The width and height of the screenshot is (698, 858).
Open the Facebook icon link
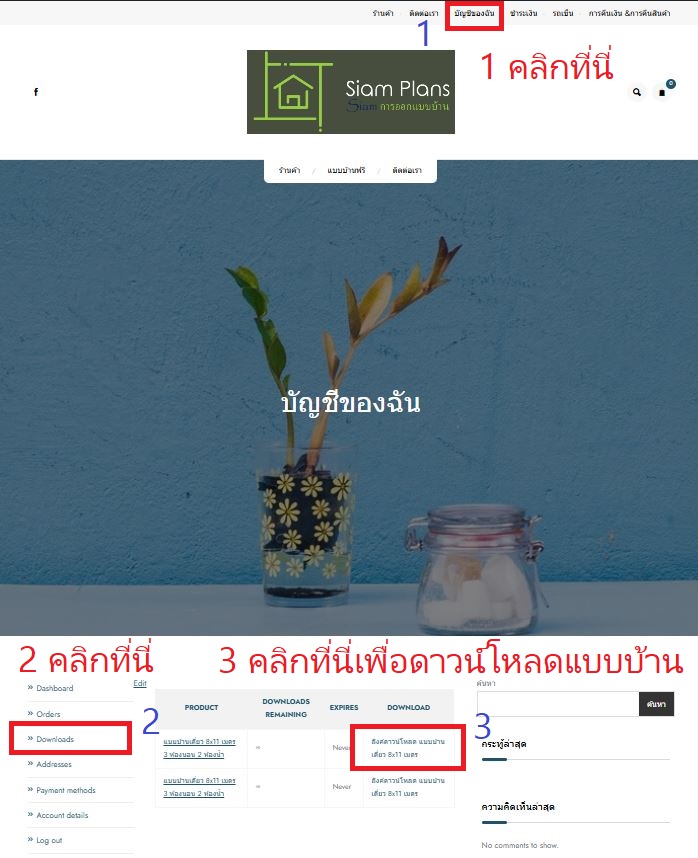[x=36, y=92]
